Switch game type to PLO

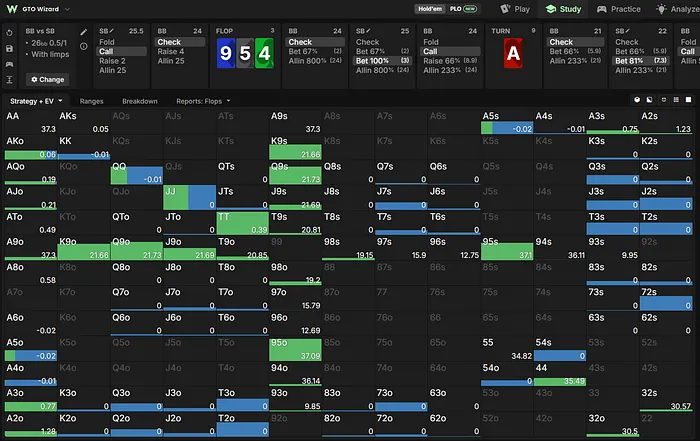click(463, 9)
